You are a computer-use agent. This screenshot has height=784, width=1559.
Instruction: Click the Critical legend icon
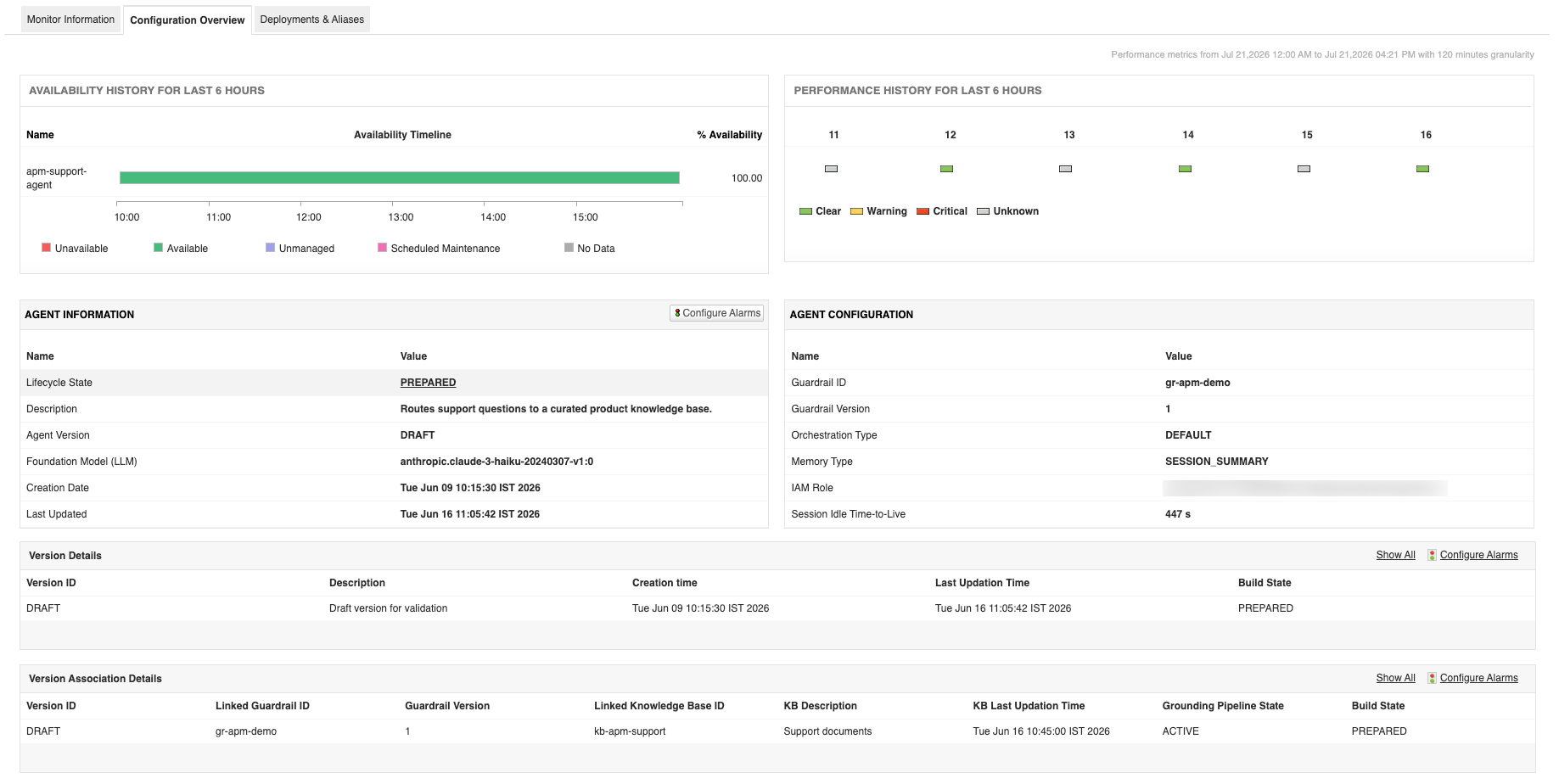pos(923,211)
